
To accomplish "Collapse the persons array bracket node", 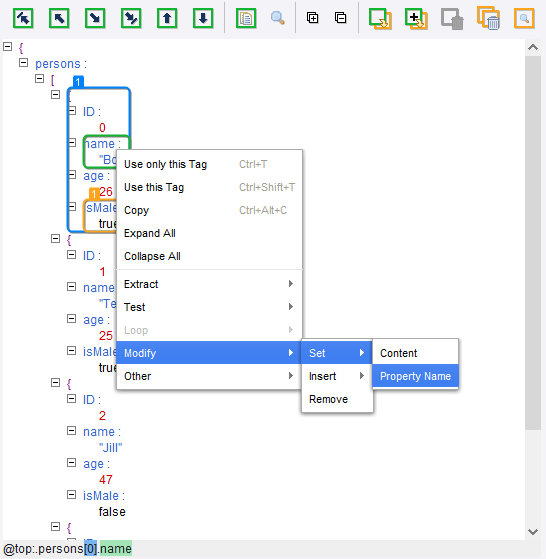I will (40, 78).
